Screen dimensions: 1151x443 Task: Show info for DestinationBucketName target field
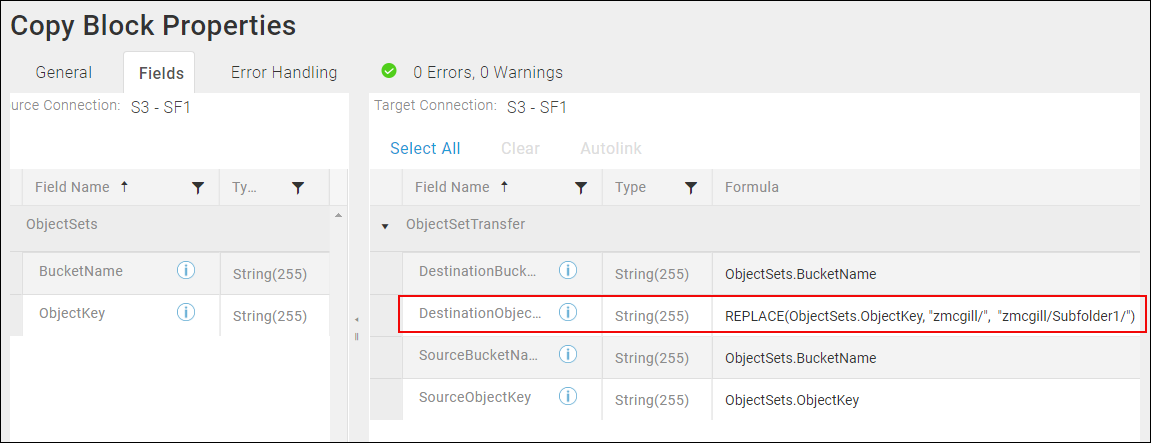[567, 271]
